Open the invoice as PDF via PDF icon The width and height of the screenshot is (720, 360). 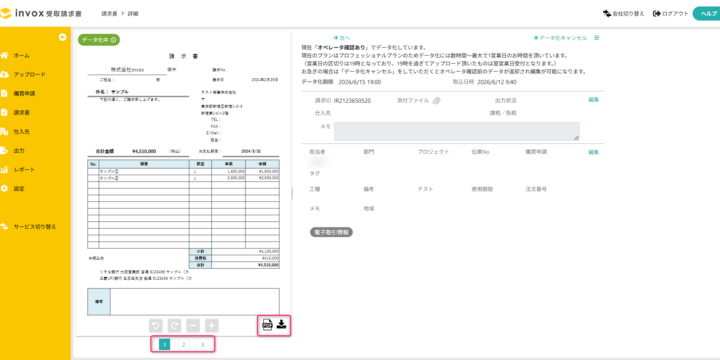267,325
